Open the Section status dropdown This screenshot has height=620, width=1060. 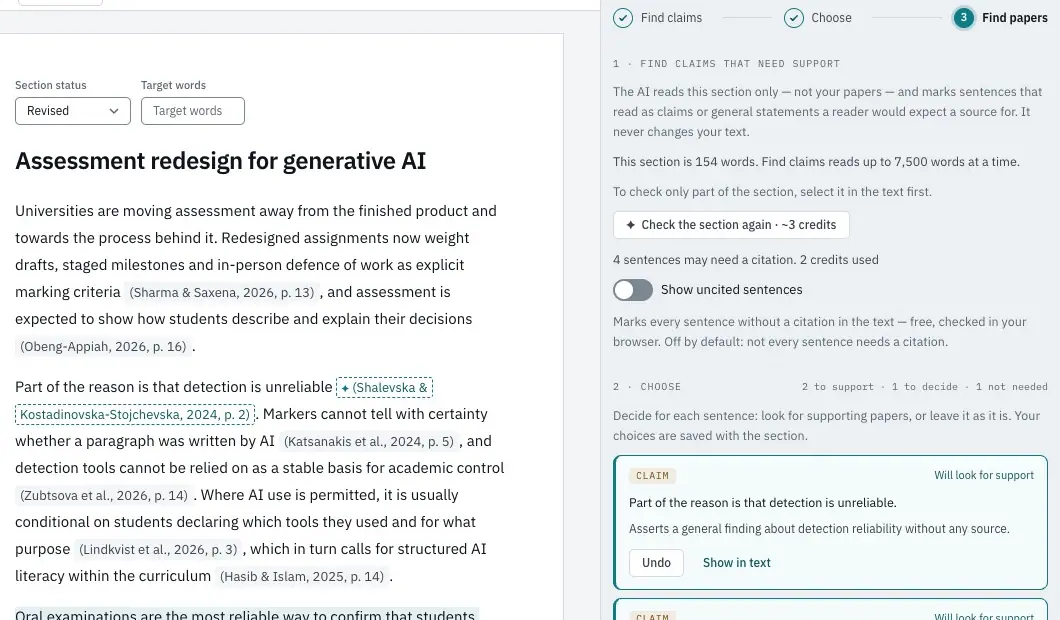tap(72, 111)
